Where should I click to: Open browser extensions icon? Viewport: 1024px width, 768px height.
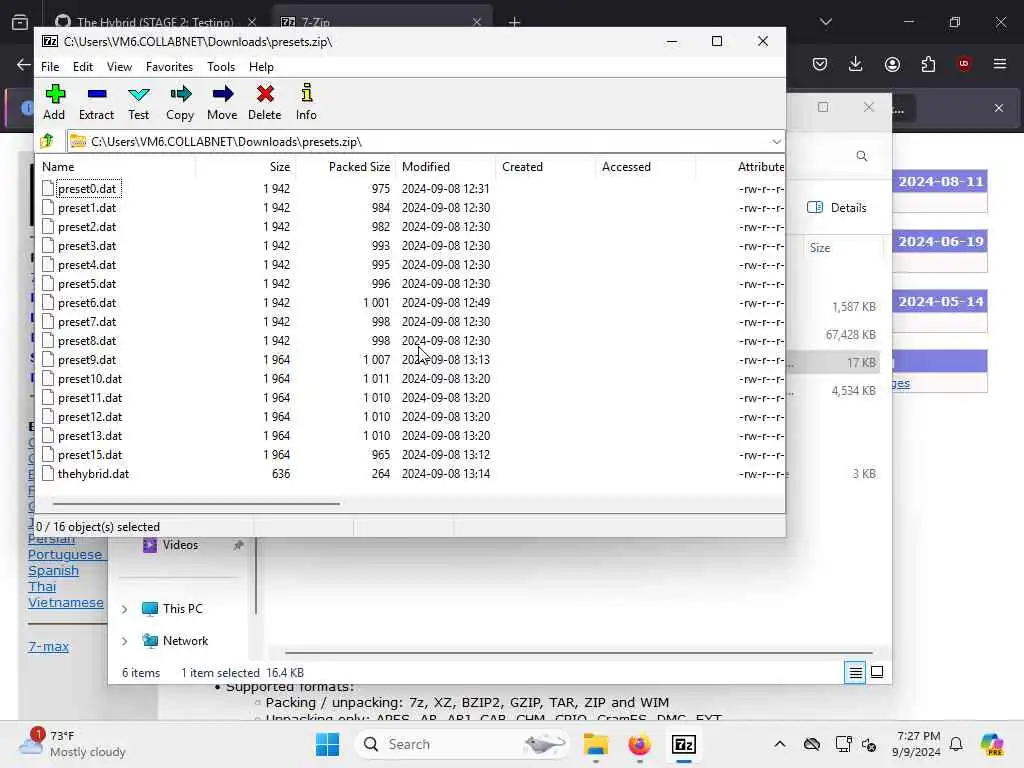click(928, 64)
